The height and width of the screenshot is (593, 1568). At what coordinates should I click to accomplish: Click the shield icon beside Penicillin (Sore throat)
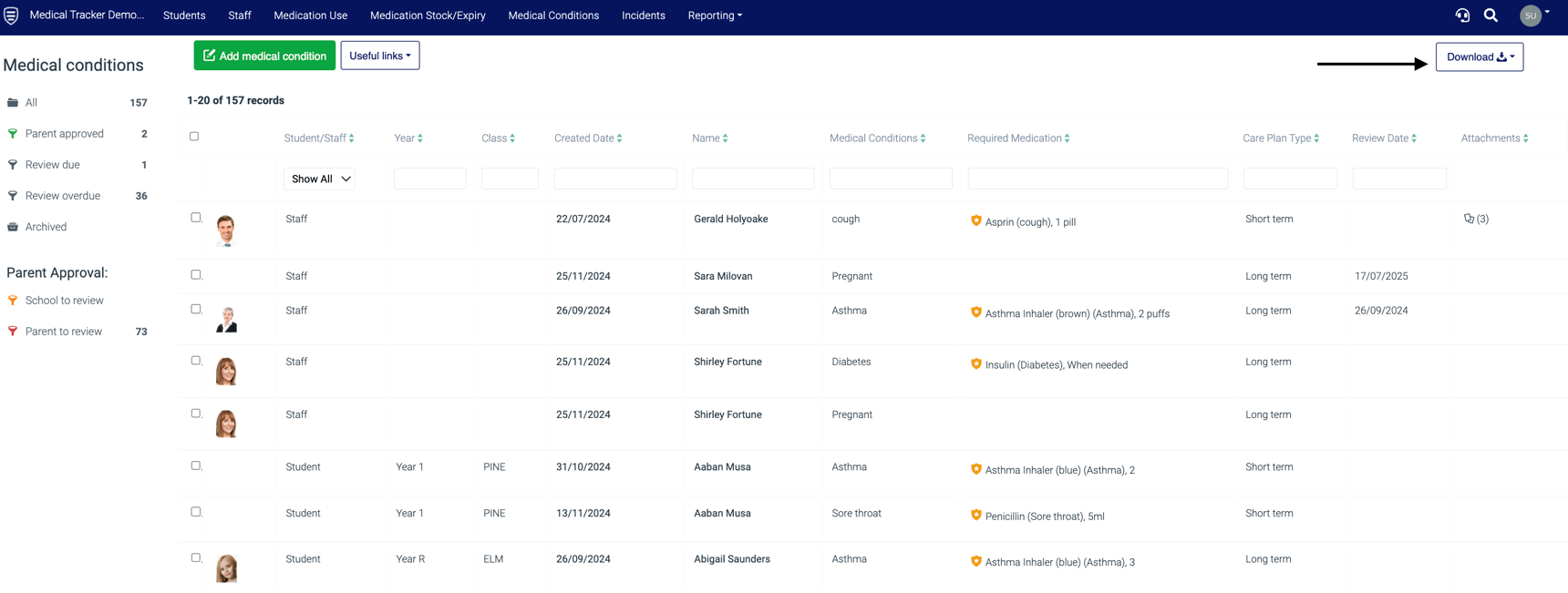[x=975, y=515]
